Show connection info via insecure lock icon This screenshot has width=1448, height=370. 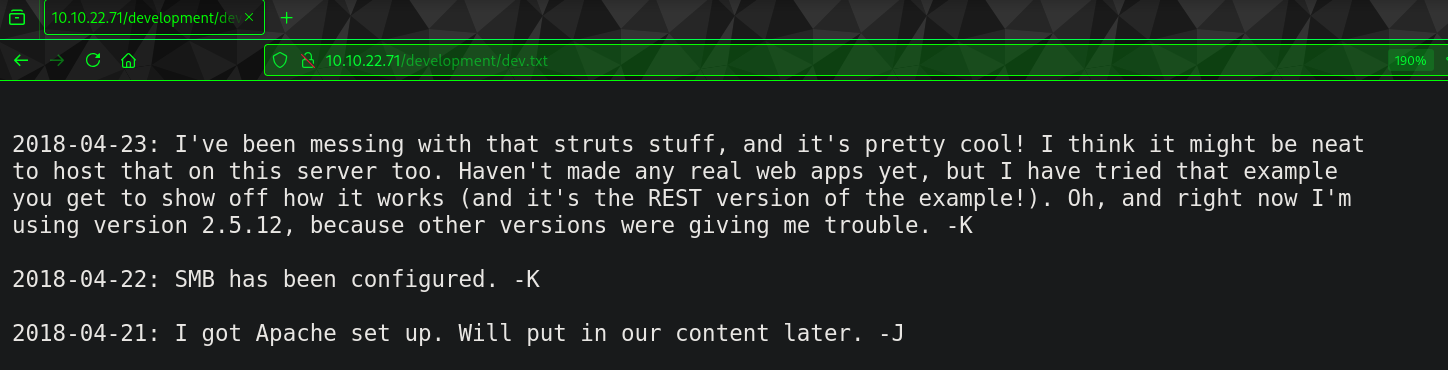point(307,60)
